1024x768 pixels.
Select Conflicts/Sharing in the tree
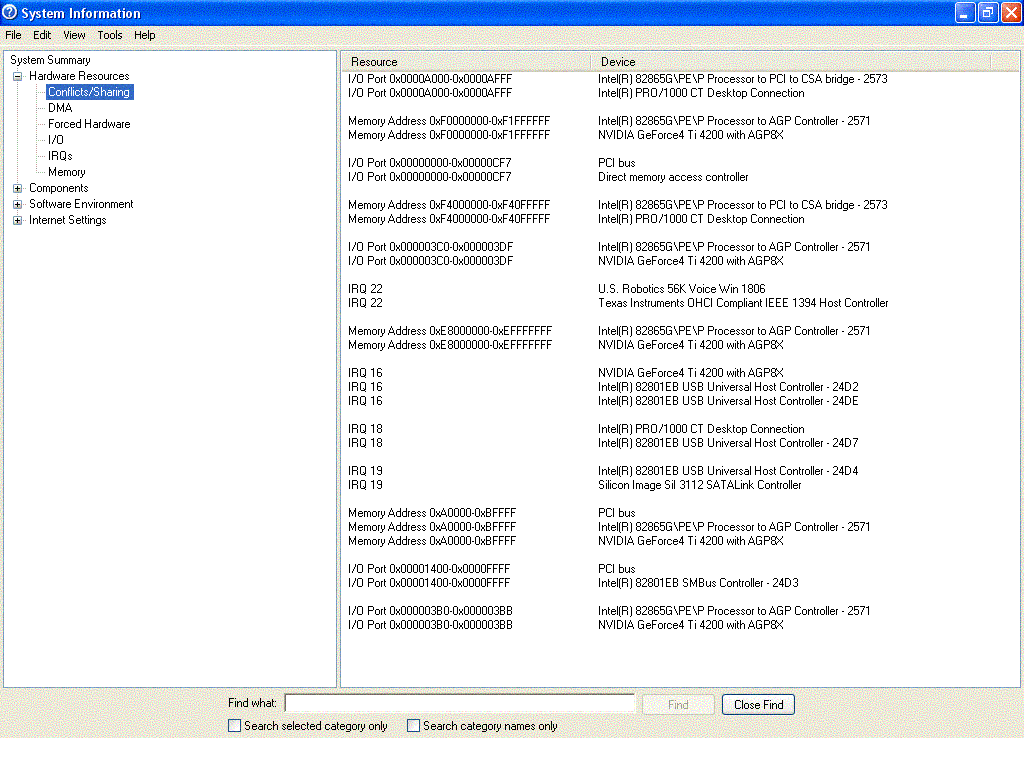tap(89, 92)
